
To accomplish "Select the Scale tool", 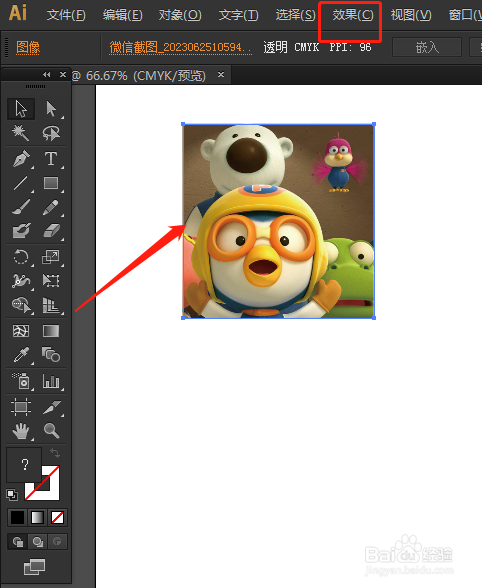I will 51,257.
